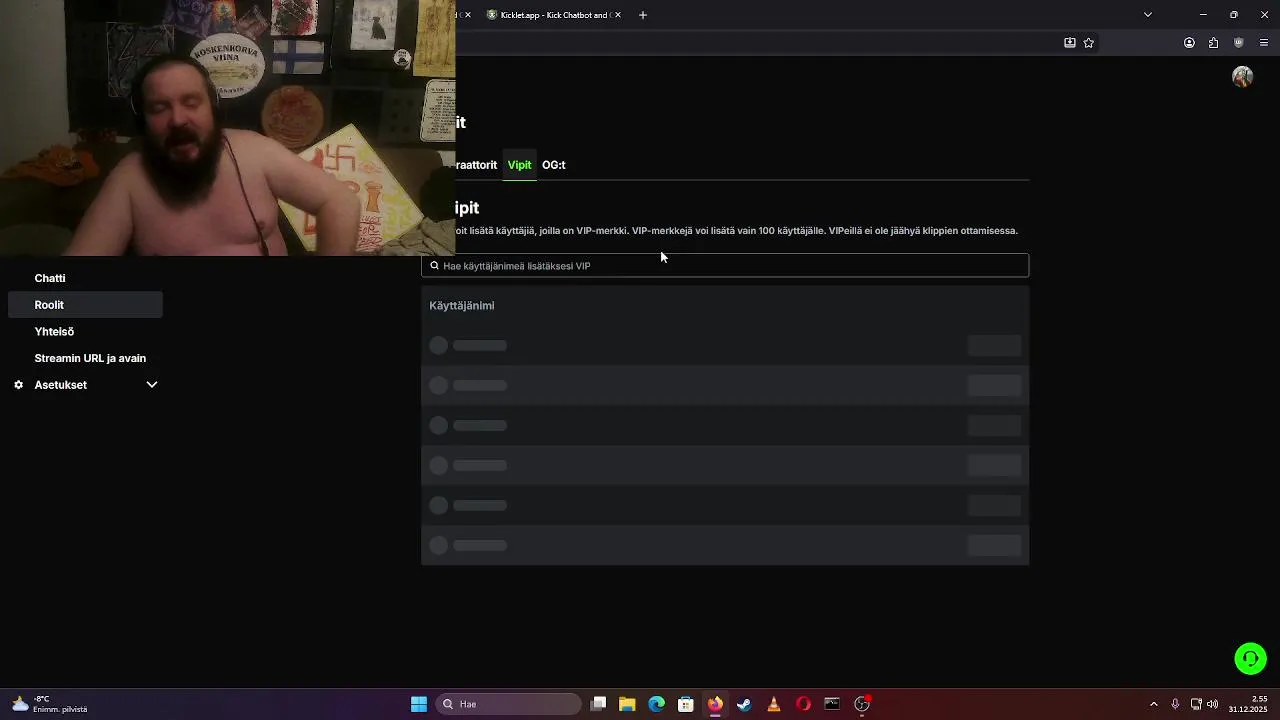Open the volume speaker tray icon

point(1212,704)
